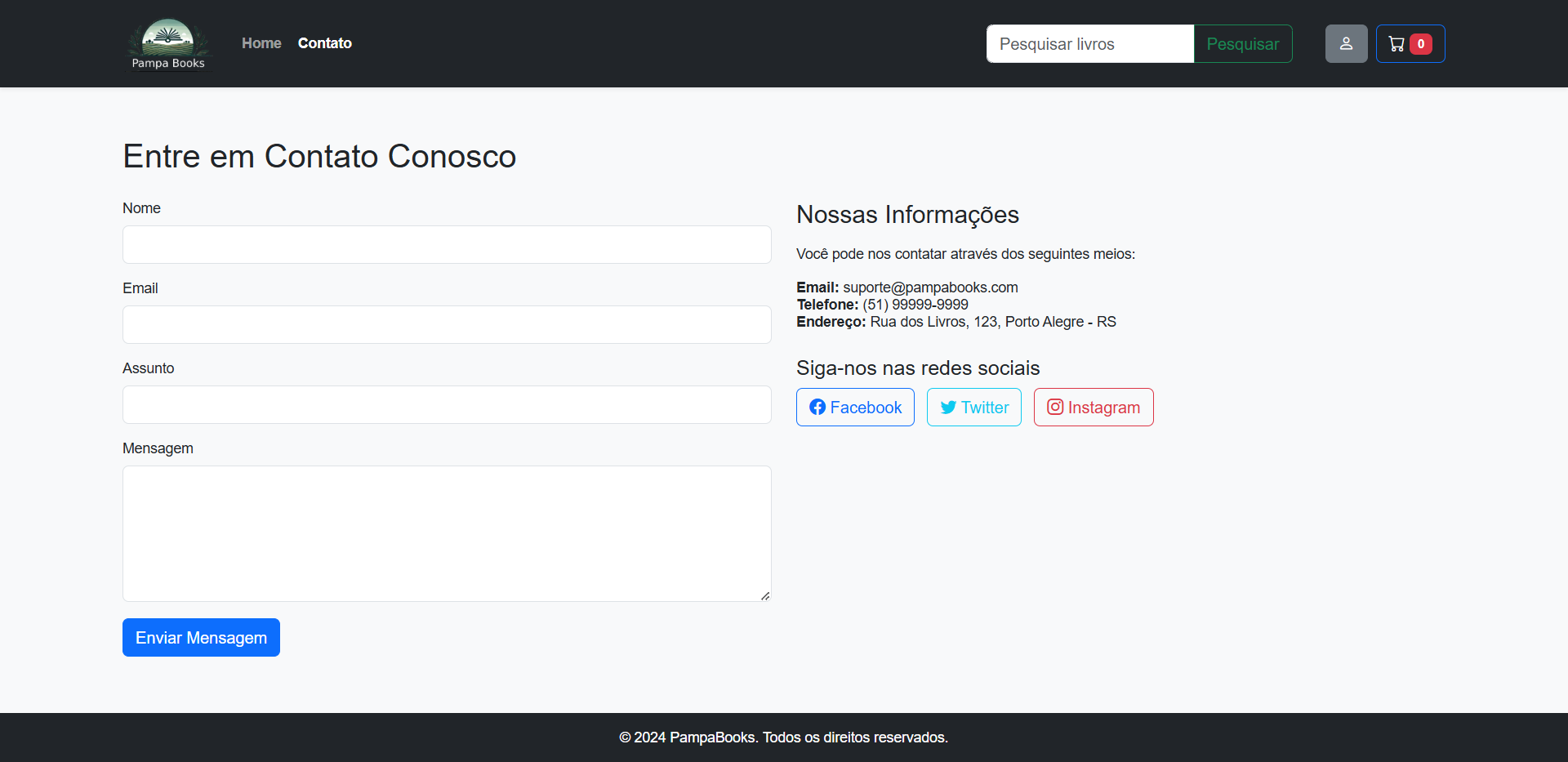Click the Facebook icon on the Facebook button
This screenshot has width=1568, height=762.
819,407
